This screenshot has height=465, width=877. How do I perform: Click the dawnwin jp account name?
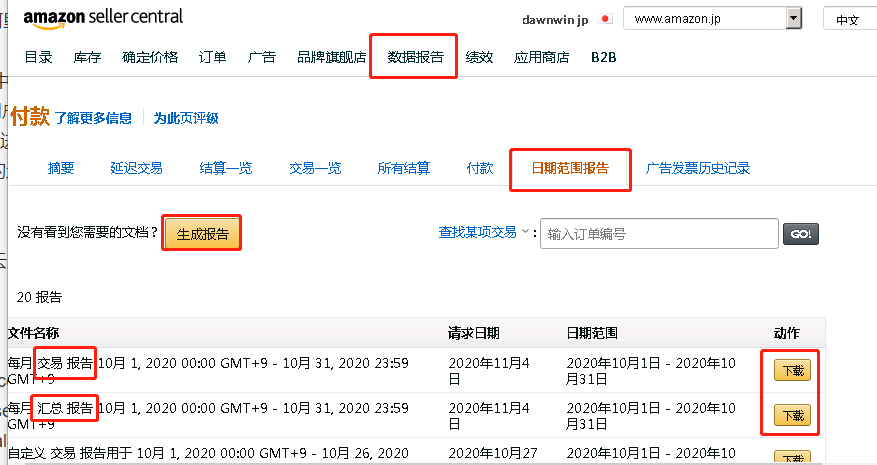coord(555,20)
